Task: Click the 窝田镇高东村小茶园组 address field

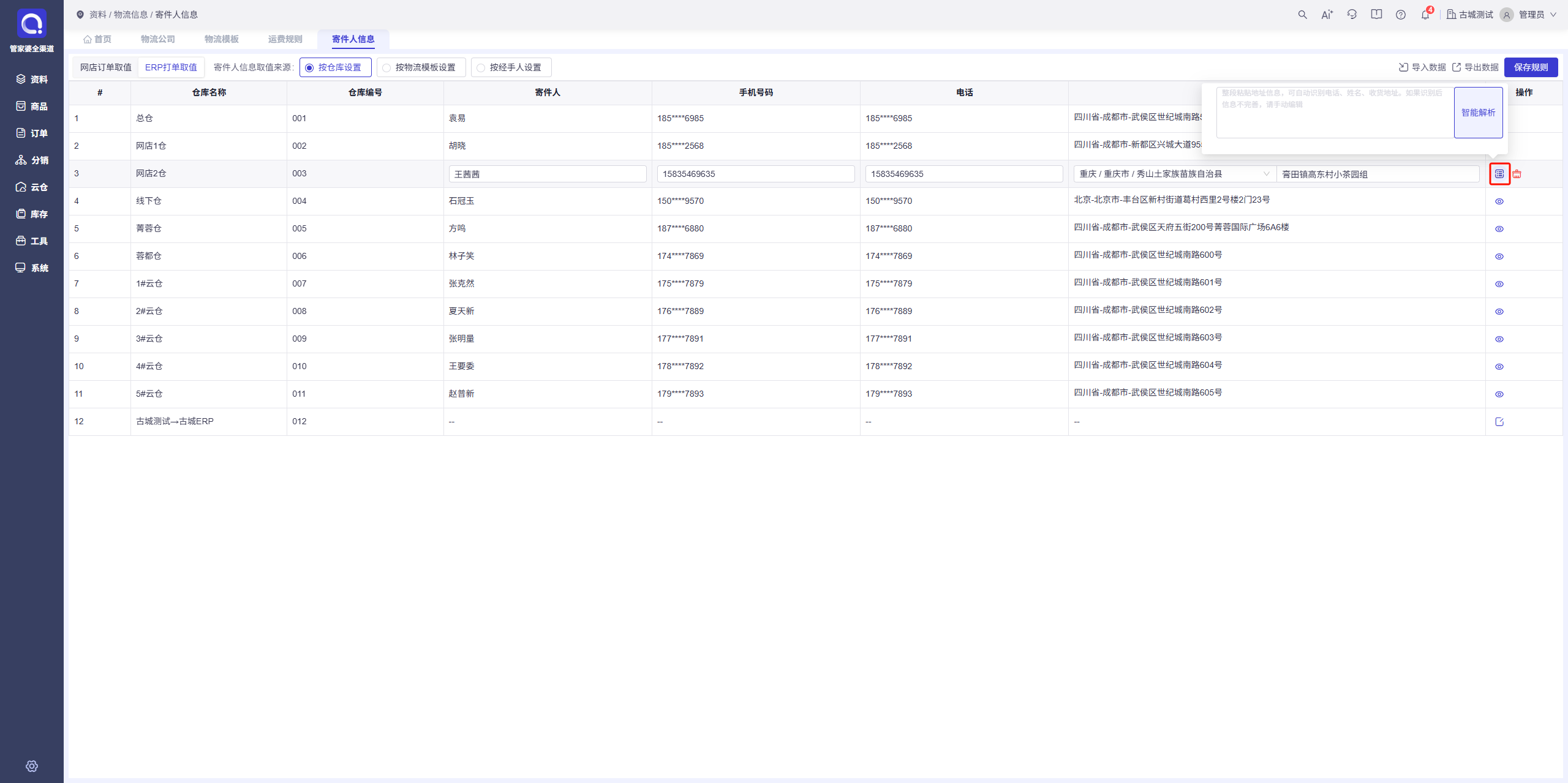Action: [x=1378, y=174]
